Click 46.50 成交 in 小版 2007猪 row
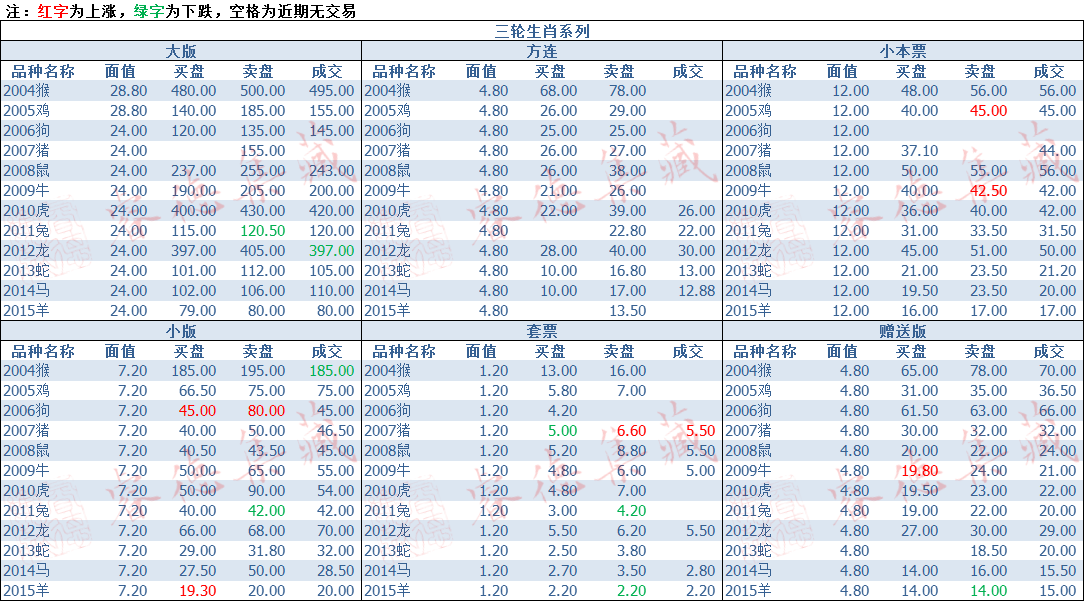Viewport: 1084px width, 601px height. [335, 432]
